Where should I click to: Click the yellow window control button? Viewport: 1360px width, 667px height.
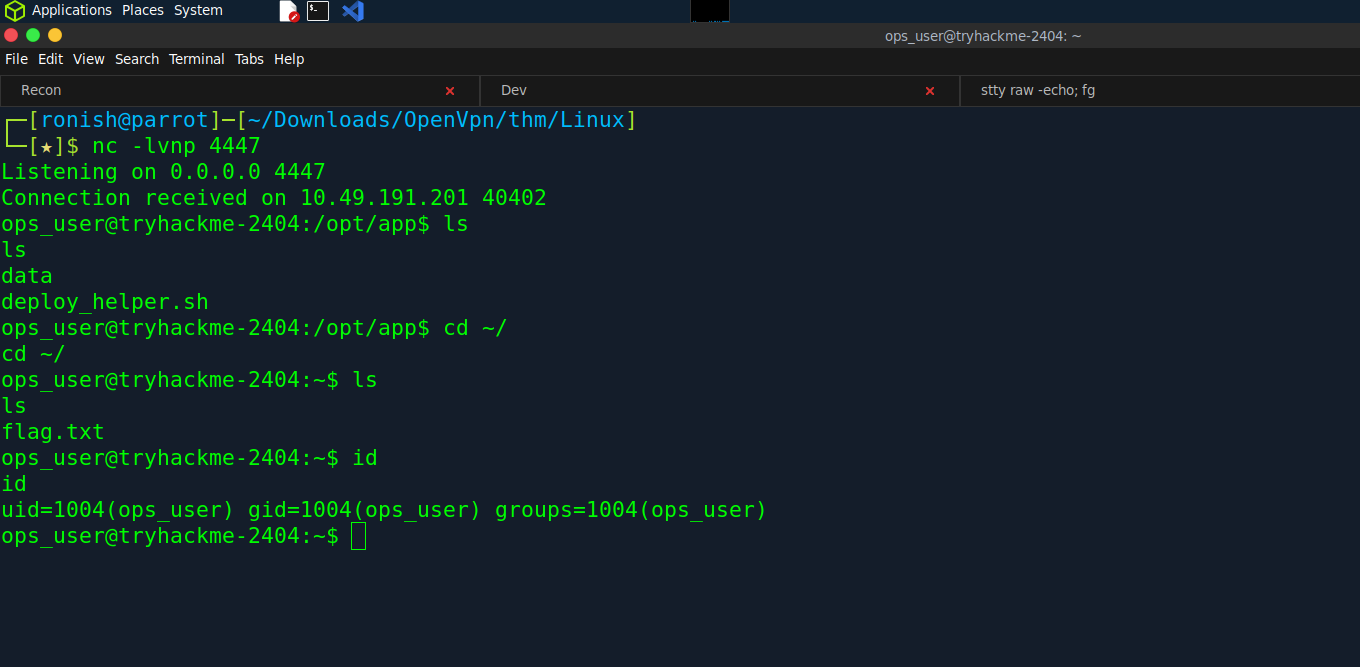click(55, 35)
